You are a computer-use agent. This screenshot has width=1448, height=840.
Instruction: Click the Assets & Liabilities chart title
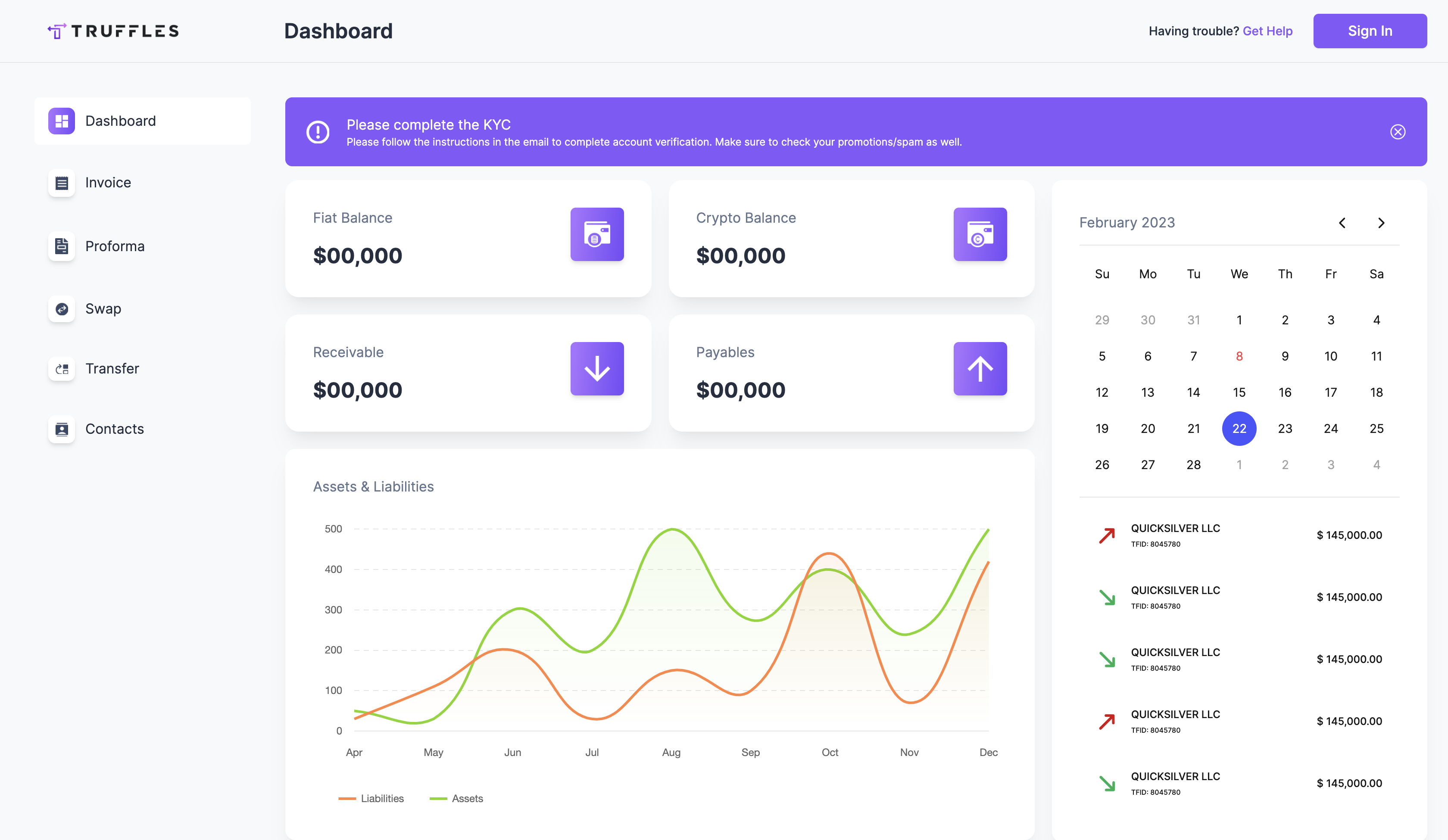coord(374,487)
